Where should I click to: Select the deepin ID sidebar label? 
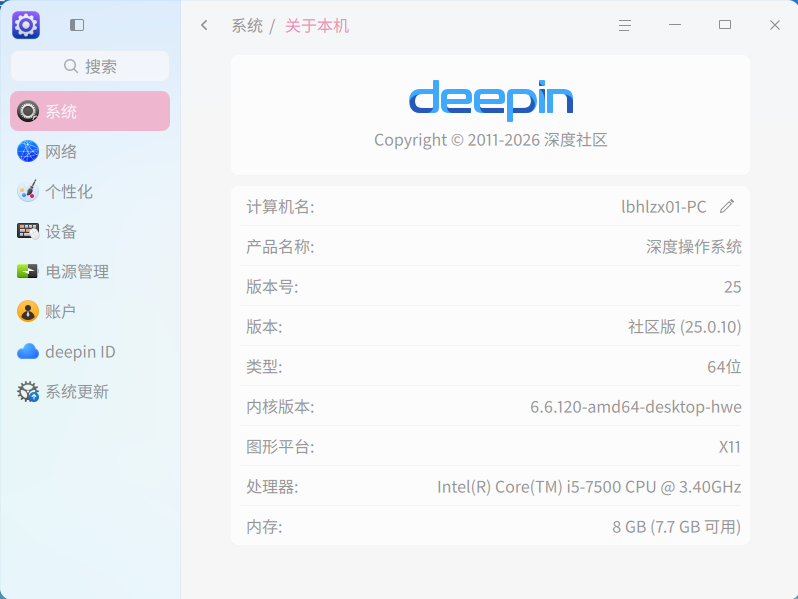tap(80, 352)
